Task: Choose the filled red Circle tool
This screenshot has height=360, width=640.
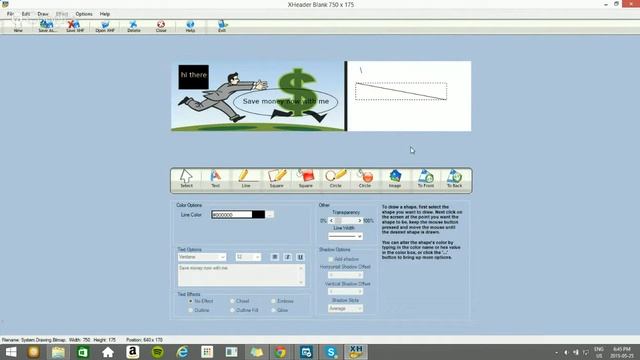Action: click(365, 179)
